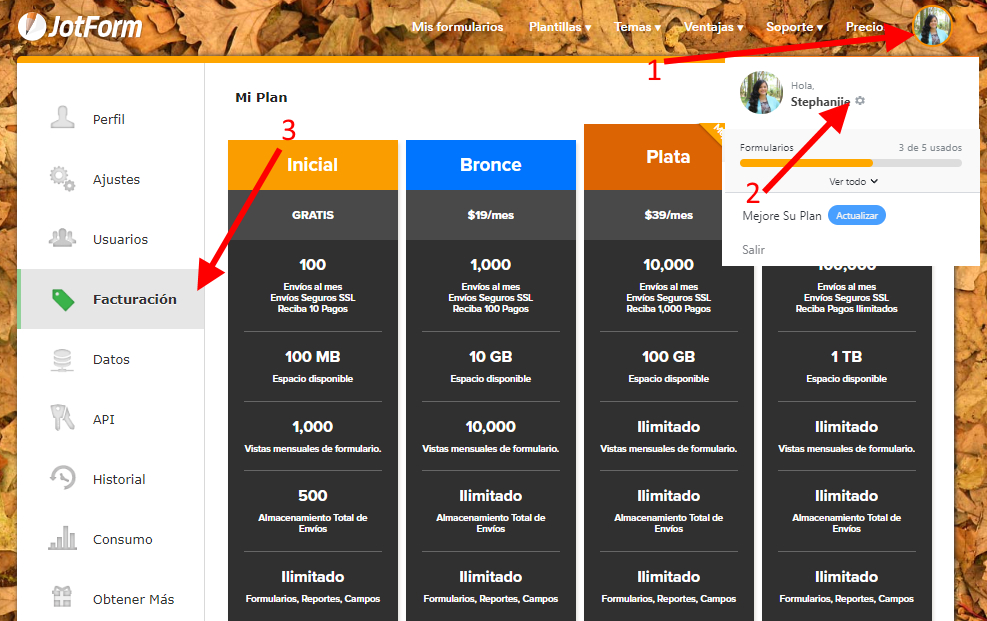Select the Ajustes gears icon
Screen dimensions: 987x621
[x=62, y=178]
